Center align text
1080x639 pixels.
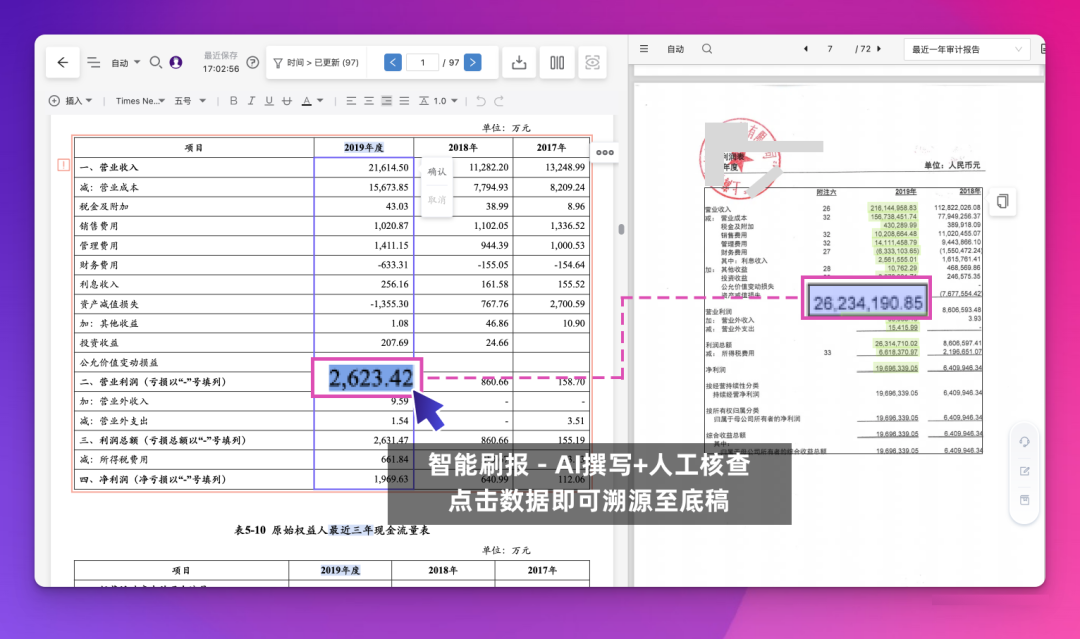click(x=369, y=101)
